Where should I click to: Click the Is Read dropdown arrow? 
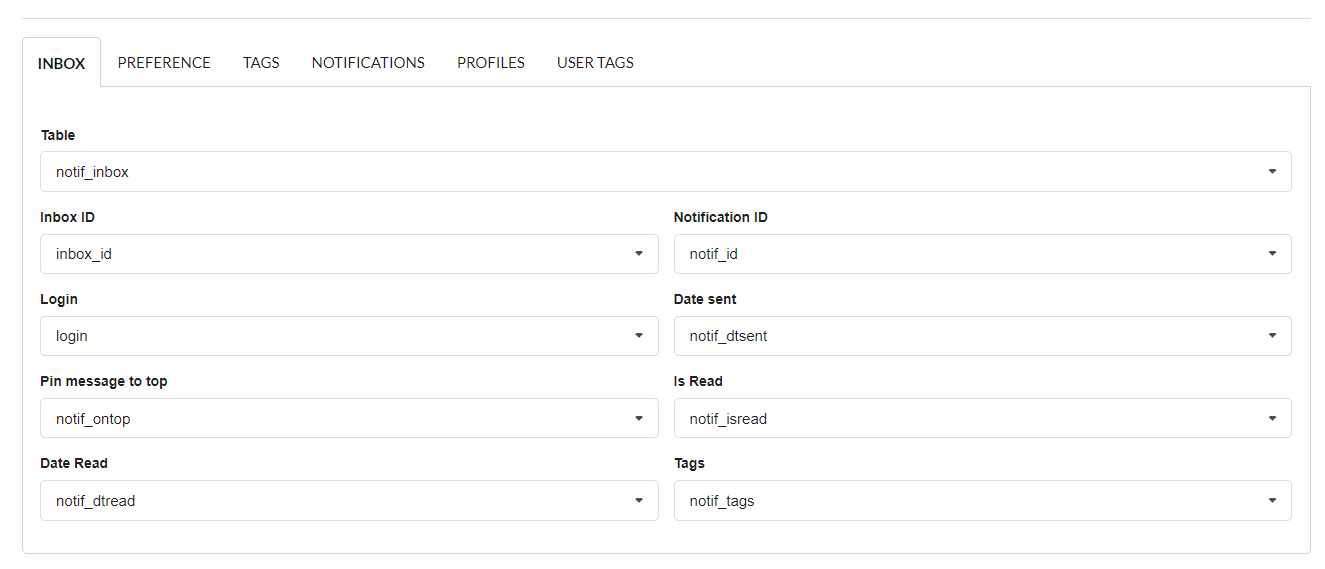click(x=1272, y=419)
